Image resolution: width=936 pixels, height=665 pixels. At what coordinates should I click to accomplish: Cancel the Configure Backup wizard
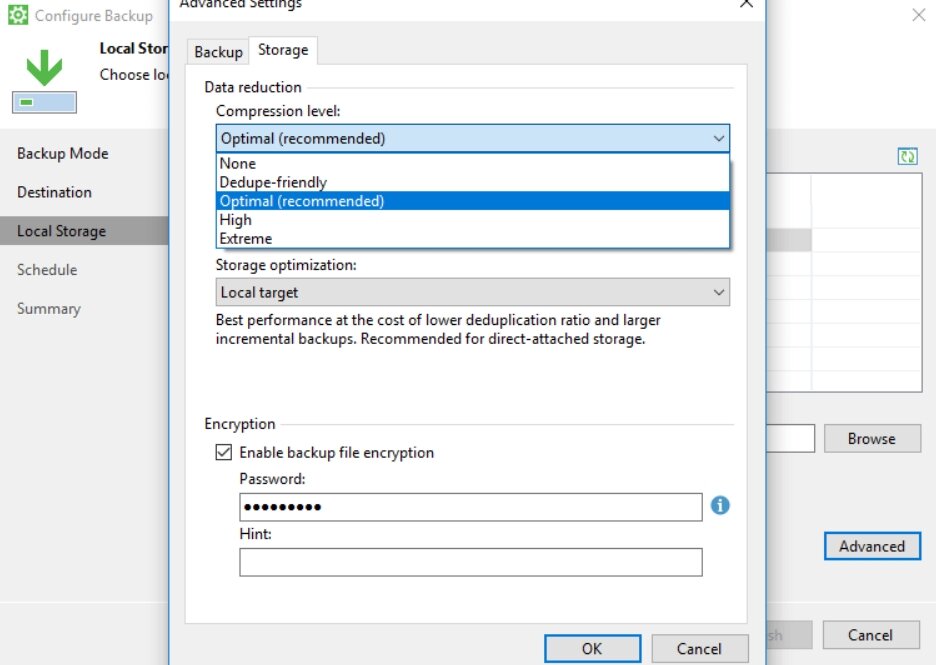870,635
